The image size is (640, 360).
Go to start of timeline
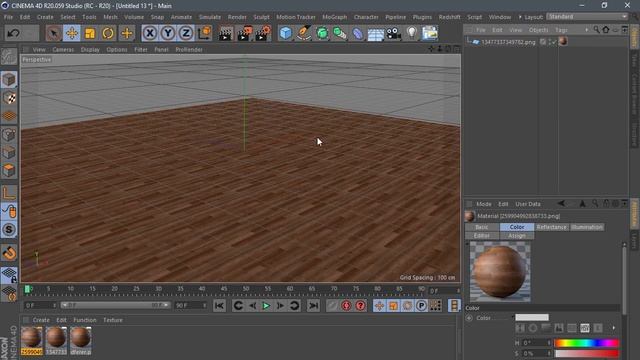click(x=219, y=305)
